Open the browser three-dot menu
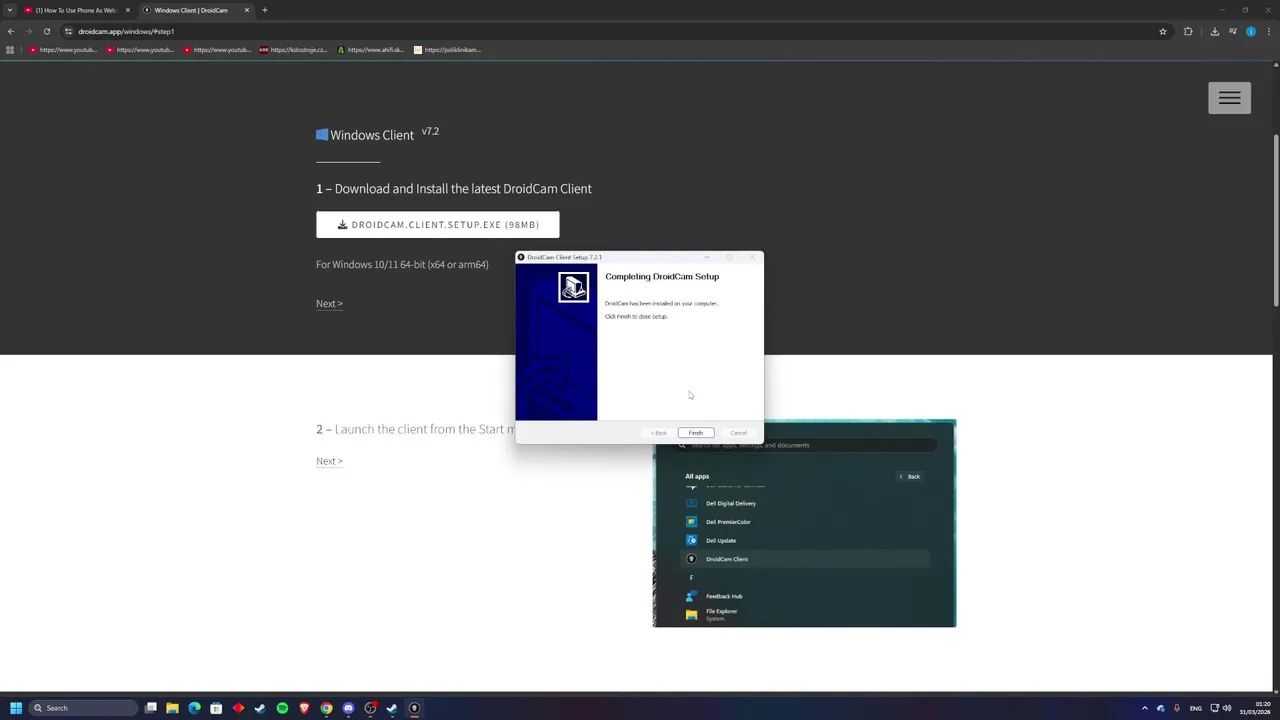 tap(1268, 31)
